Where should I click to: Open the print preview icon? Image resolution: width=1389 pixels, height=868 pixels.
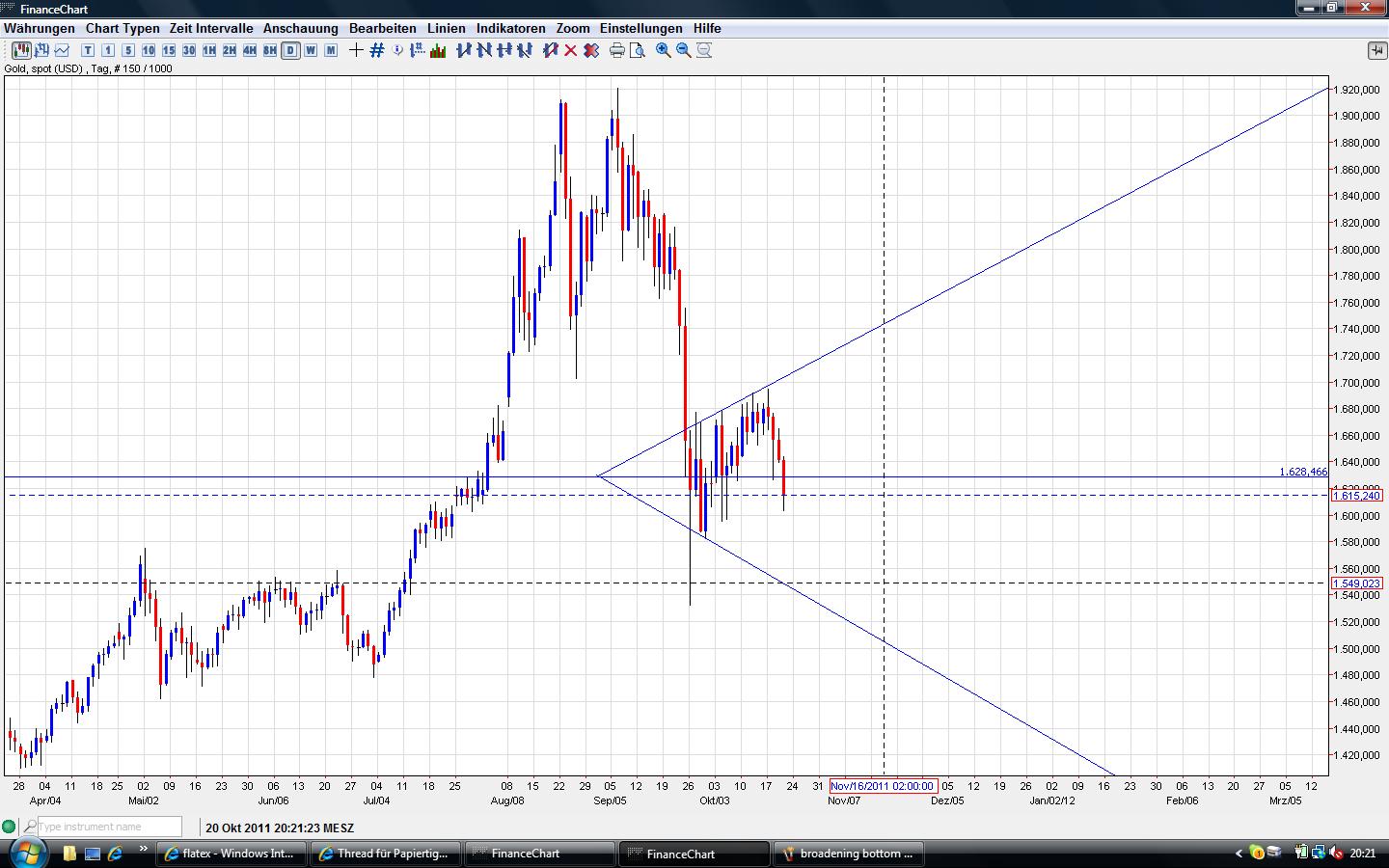[x=638, y=50]
